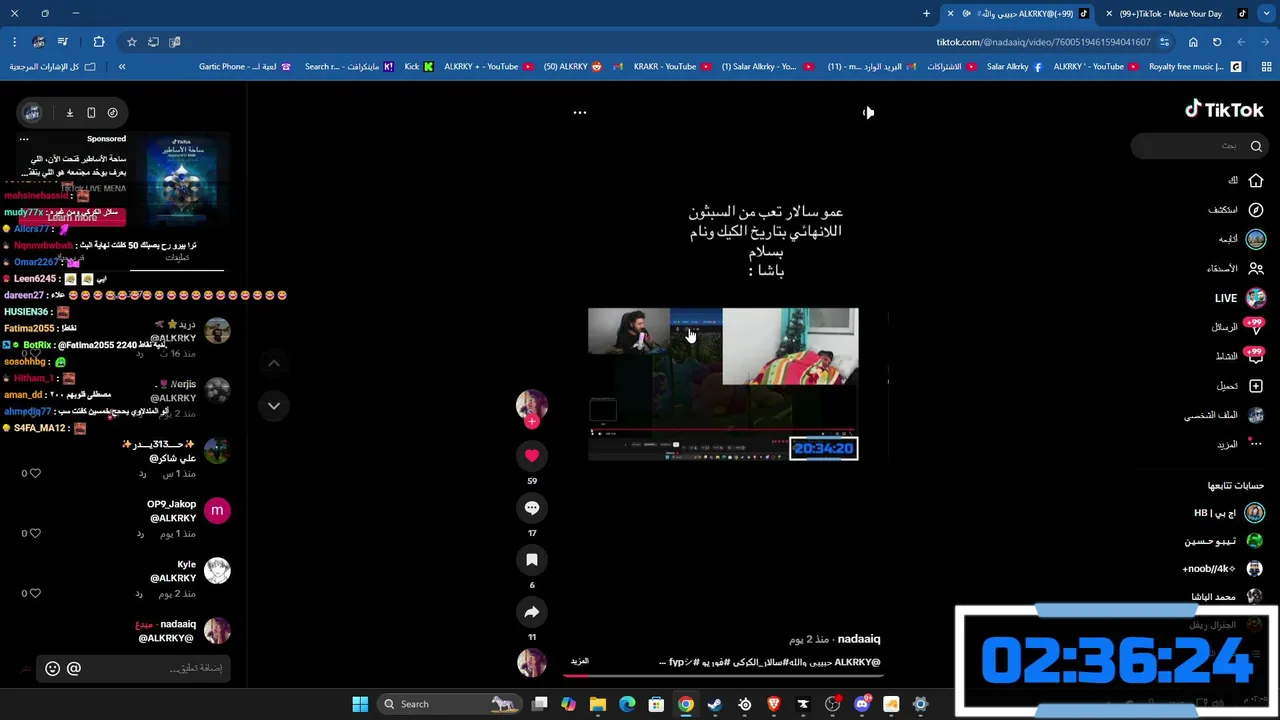The height and width of the screenshot is (720, 1280).
Task: Open Discord from the taskbar
Action: tap(862, 704)
